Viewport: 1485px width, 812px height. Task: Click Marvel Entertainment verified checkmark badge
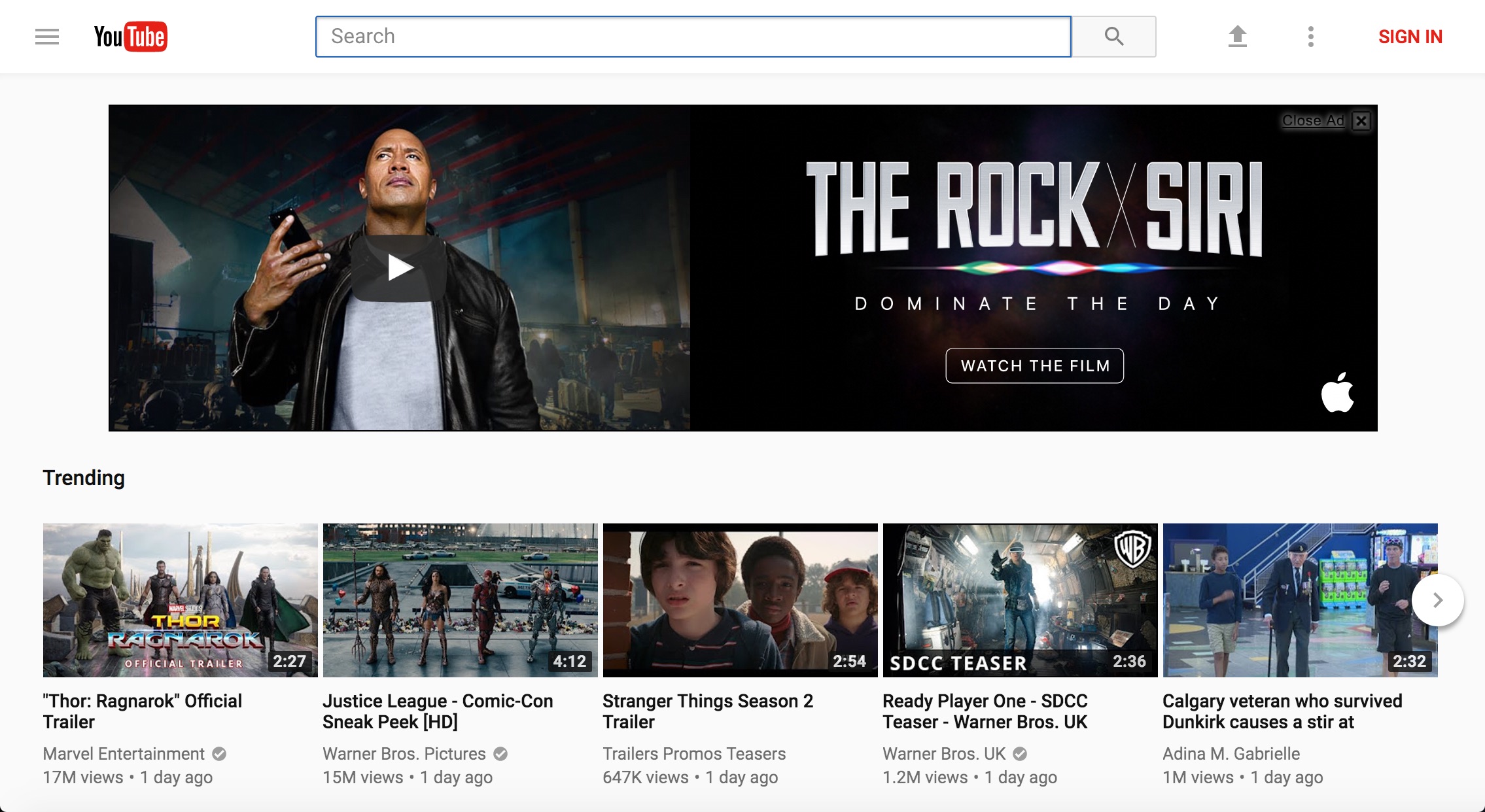click(219, 754)
